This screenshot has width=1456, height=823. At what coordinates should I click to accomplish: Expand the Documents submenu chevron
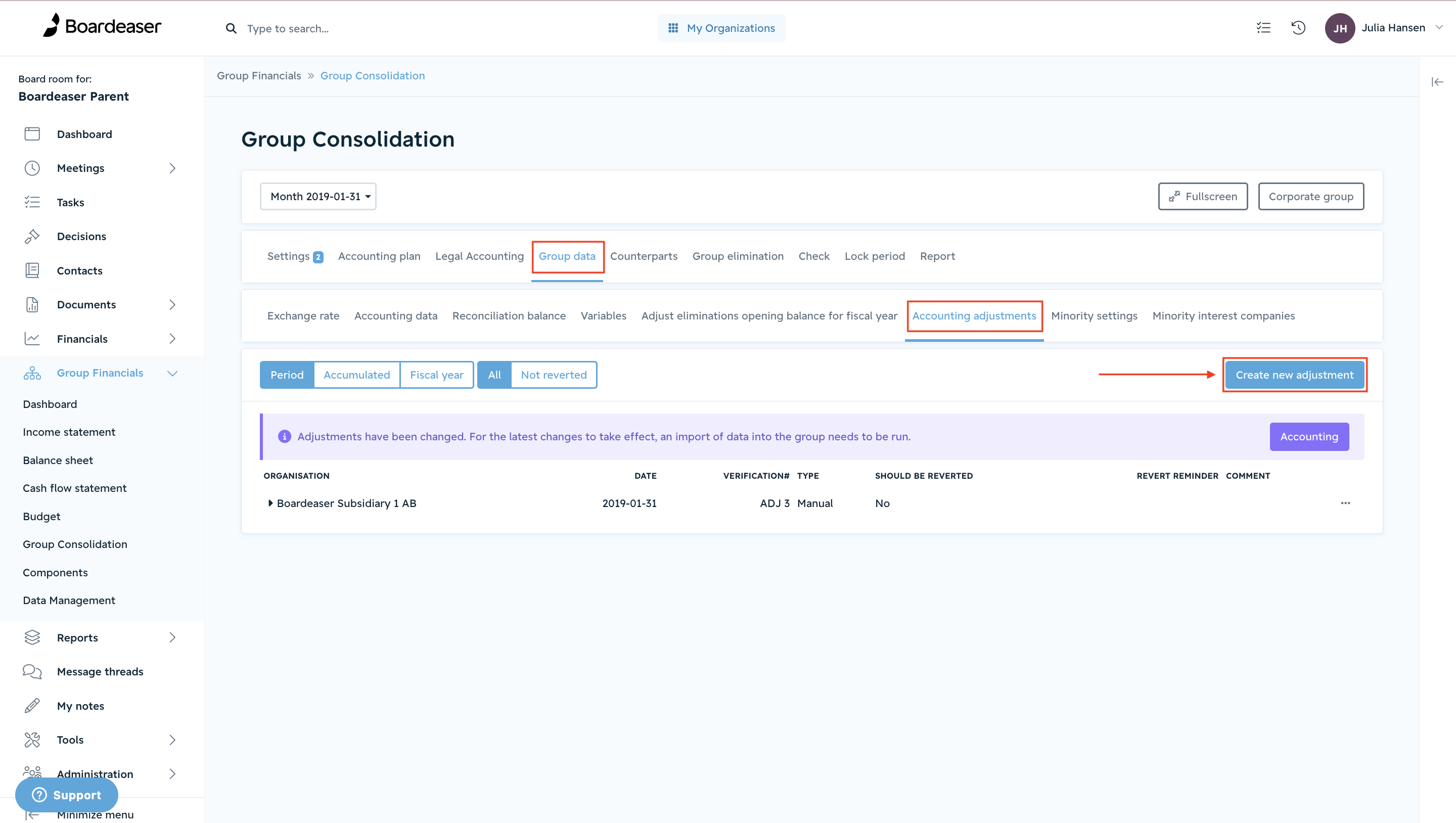click(172, 305)
